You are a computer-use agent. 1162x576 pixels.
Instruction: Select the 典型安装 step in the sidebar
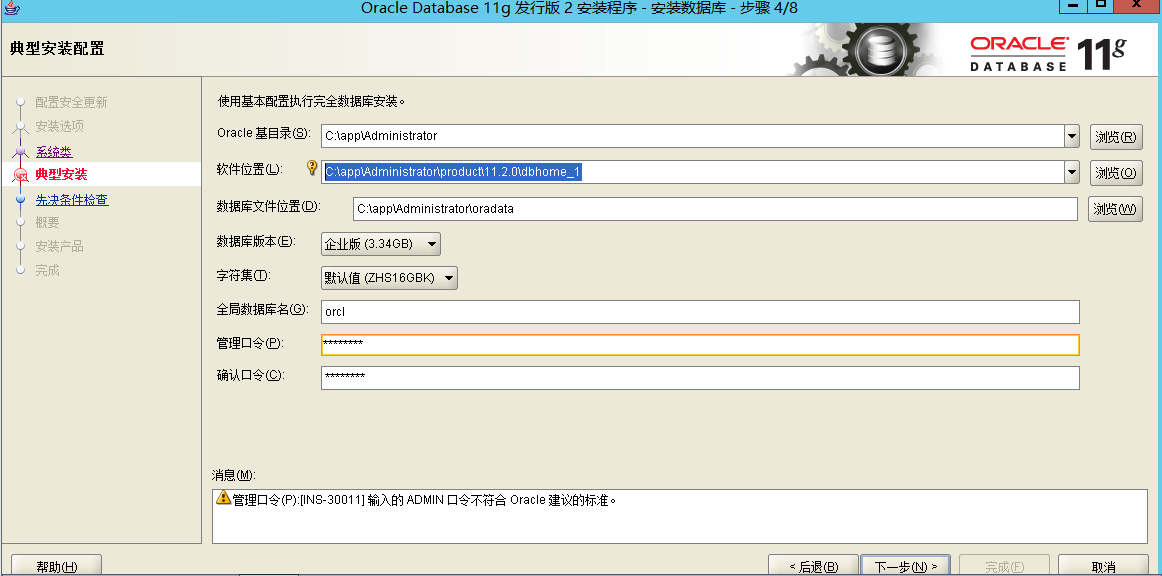point(61,175)
